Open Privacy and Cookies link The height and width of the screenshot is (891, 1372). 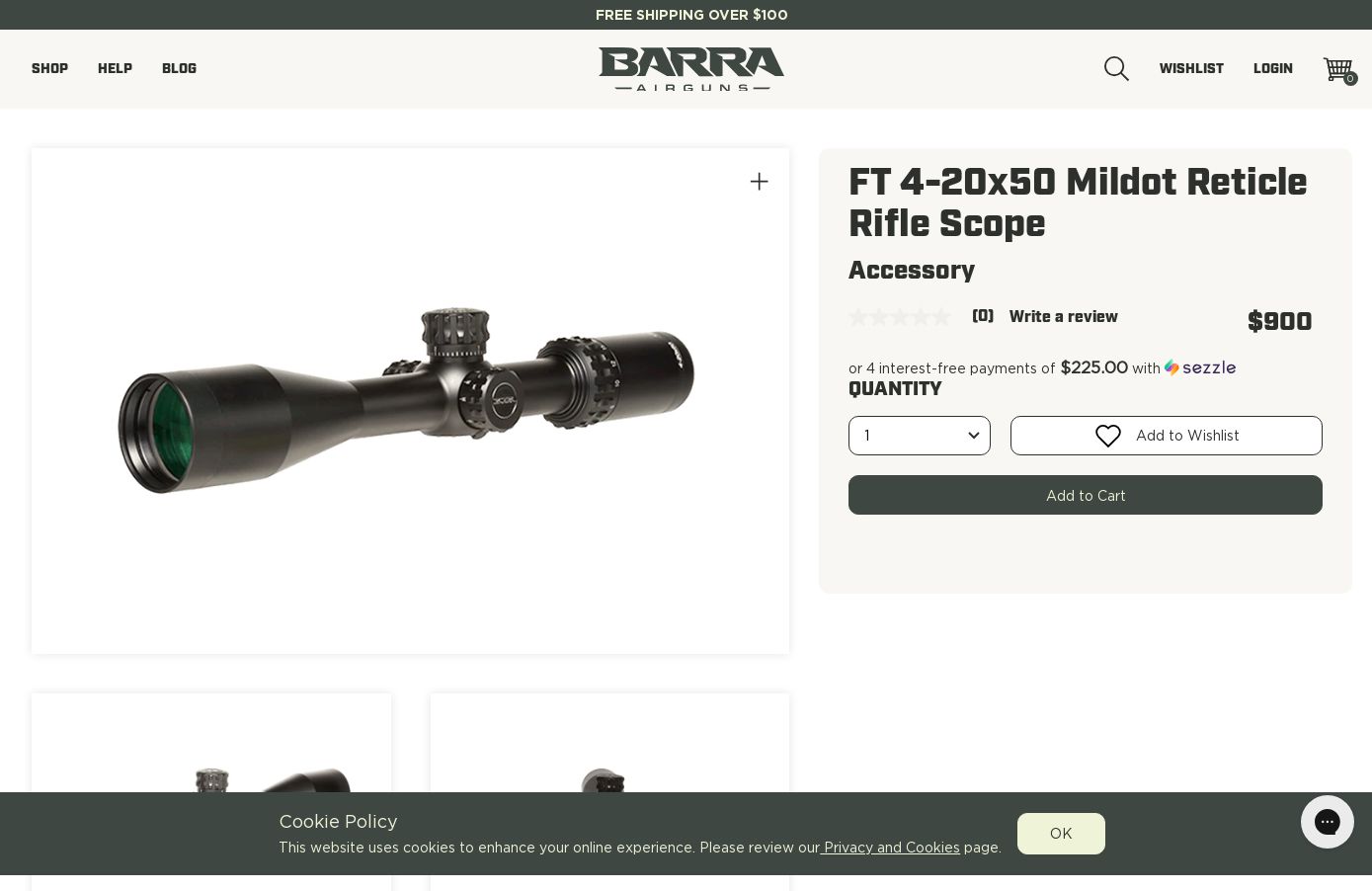click(x=890, y=848)
